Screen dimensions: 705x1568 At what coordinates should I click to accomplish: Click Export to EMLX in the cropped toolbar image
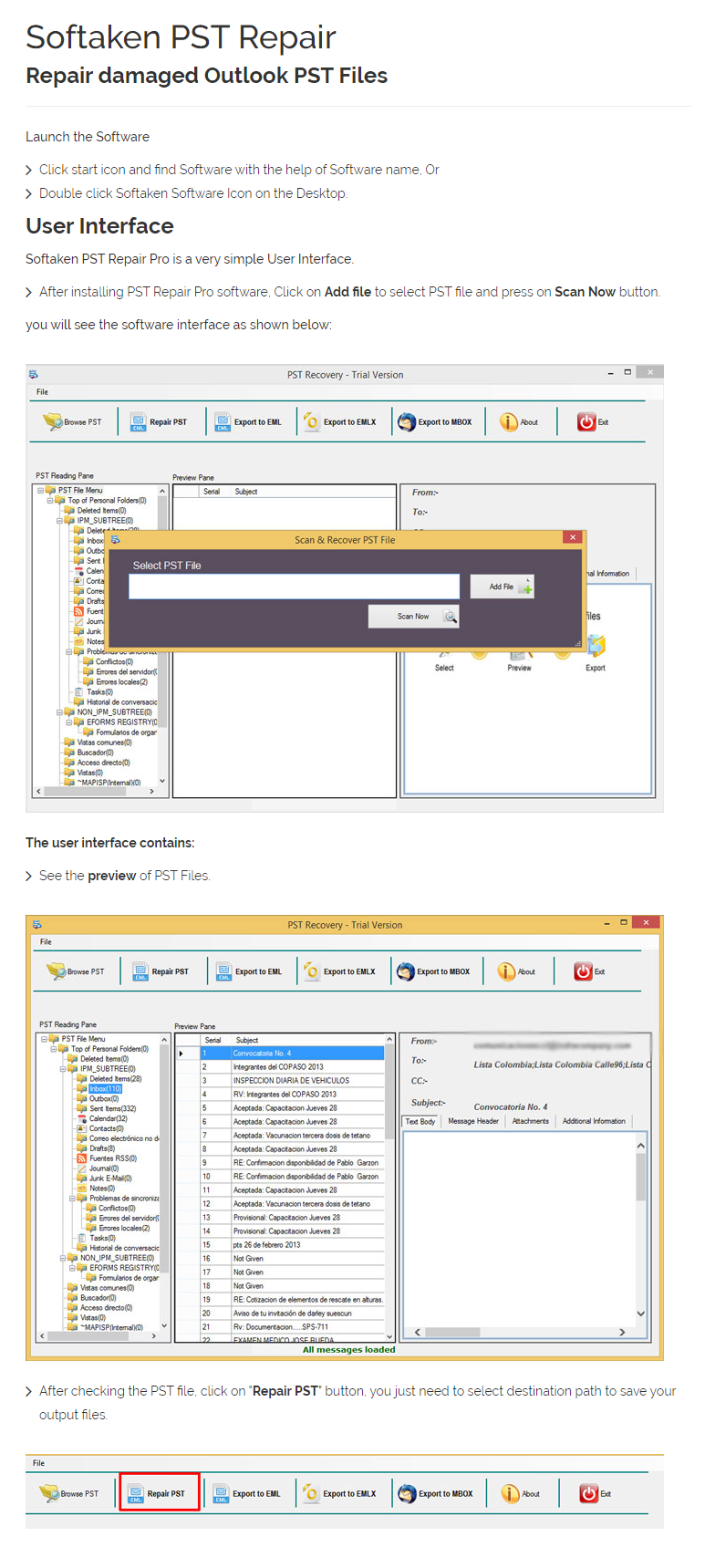click(x=339, y=1493)
